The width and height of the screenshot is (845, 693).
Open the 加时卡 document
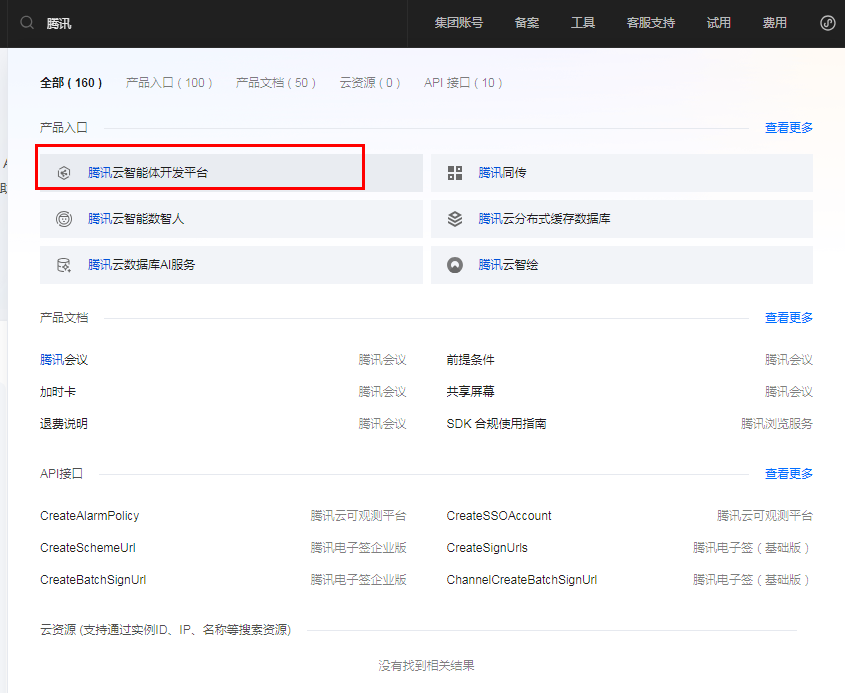tap(58, 392)
